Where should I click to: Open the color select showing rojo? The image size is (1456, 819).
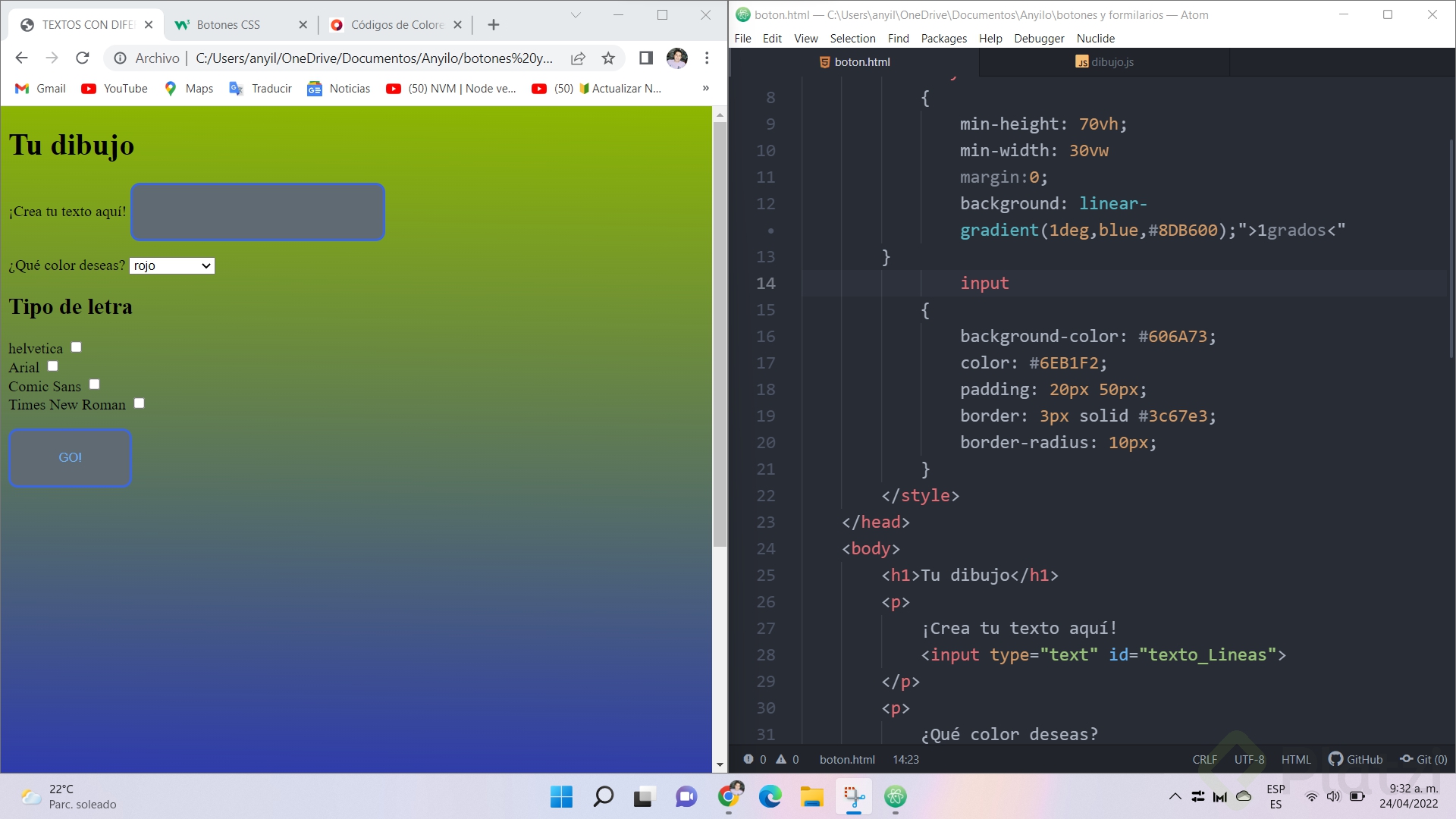coord(172,265)
